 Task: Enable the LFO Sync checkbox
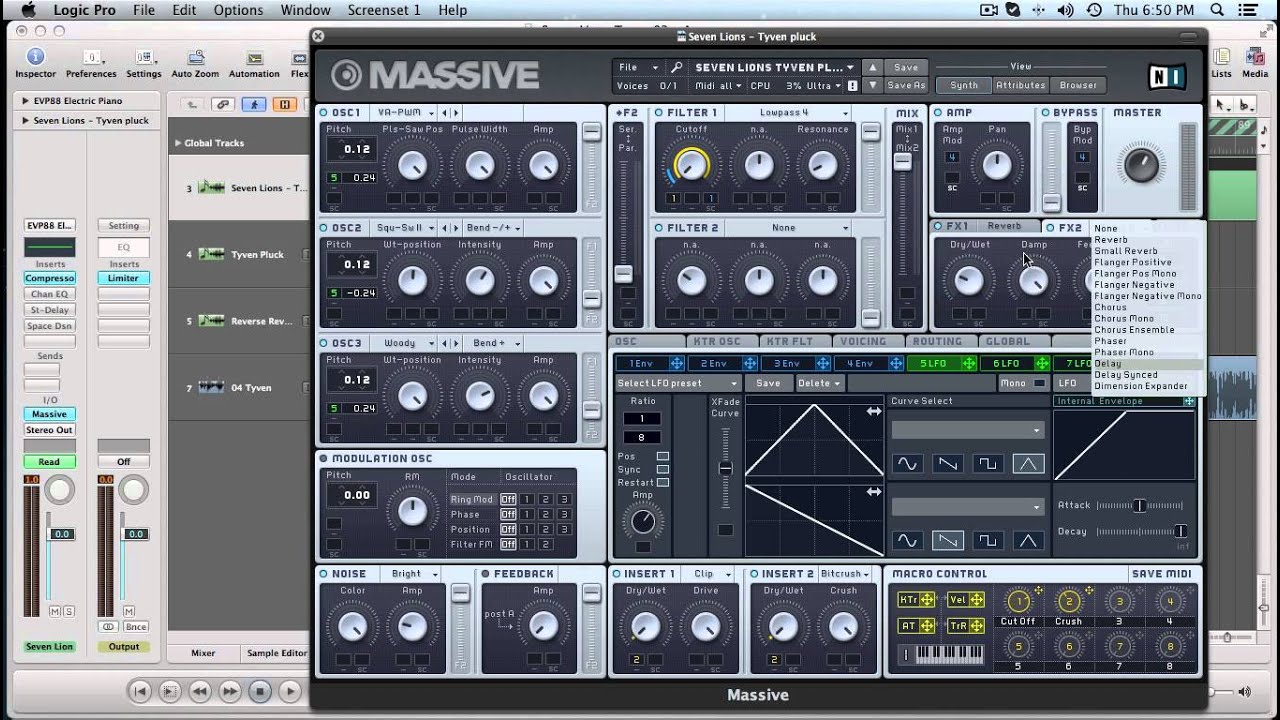662,469
